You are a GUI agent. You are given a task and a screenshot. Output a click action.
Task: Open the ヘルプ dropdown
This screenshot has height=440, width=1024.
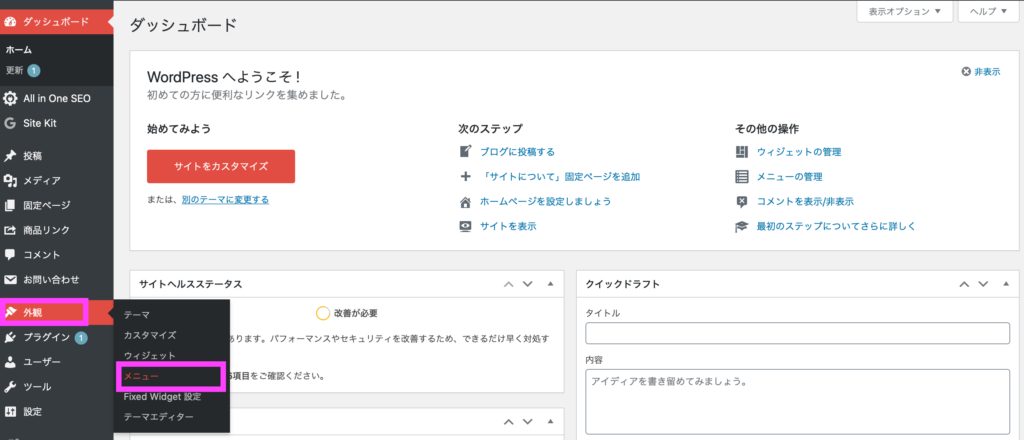click(988, 12)
